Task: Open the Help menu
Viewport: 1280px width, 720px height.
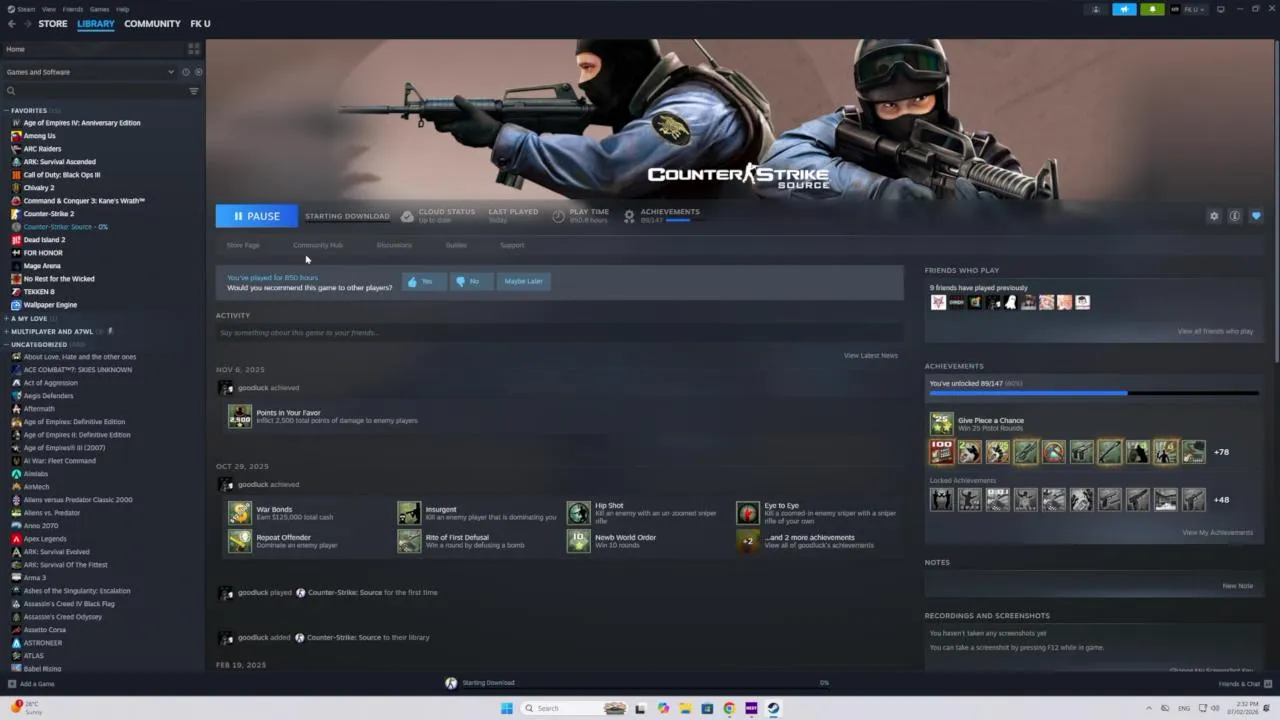Action: pyautogui.click(x=122, y=9)
